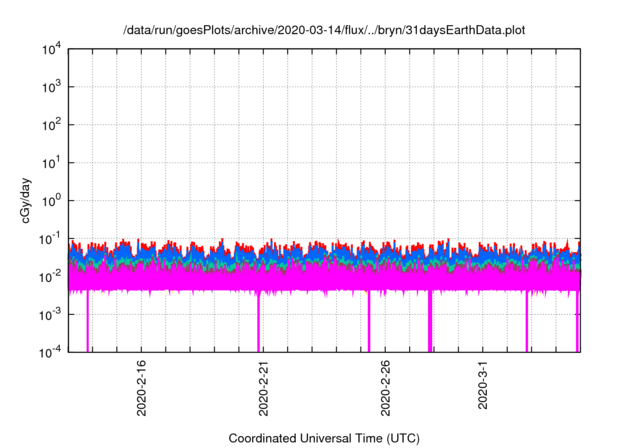Click the 10^-2 y-axis tick label
640x448 pixels.
(47, 276)
